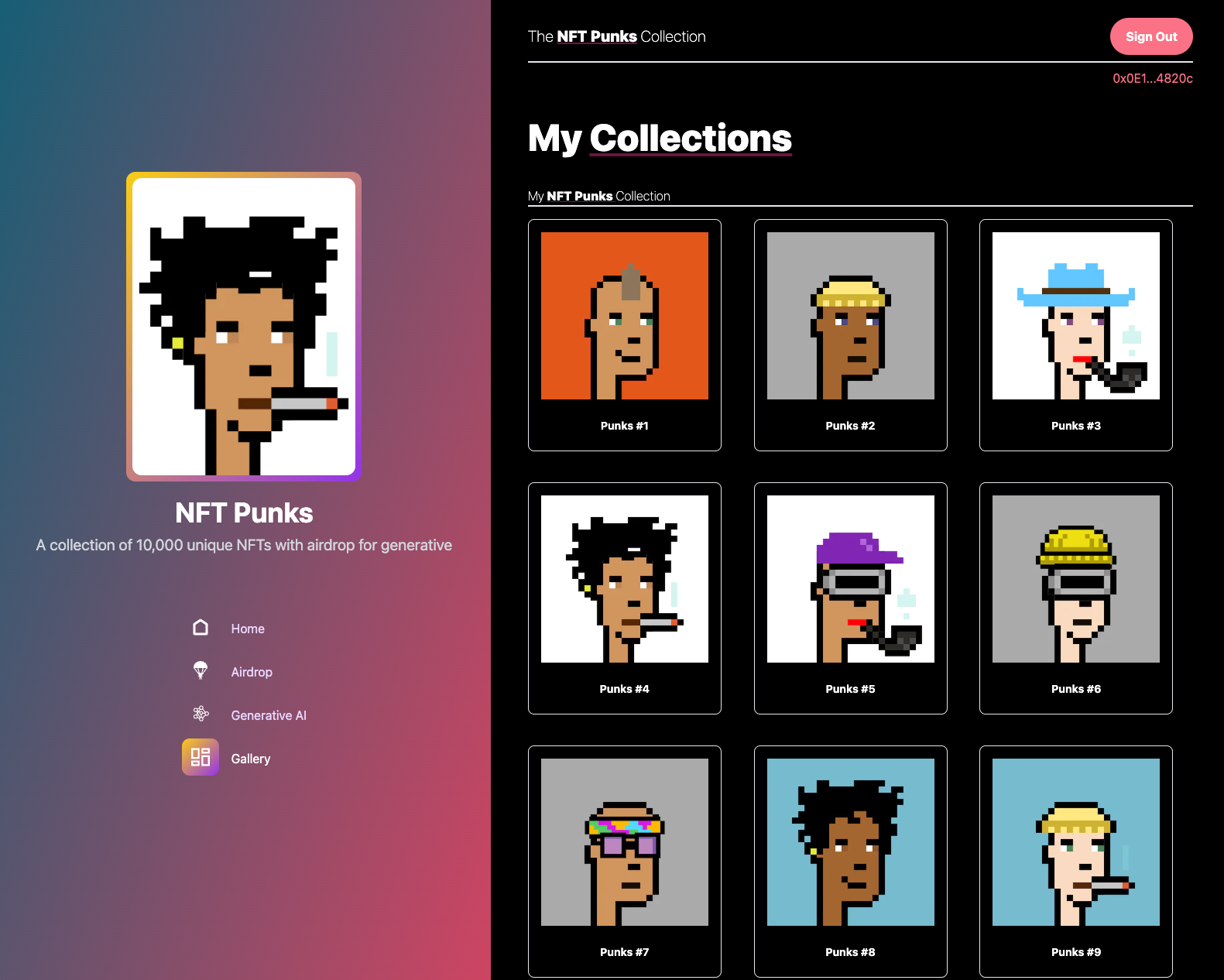Go to the Airdrop page

click(x=252, y=672)
